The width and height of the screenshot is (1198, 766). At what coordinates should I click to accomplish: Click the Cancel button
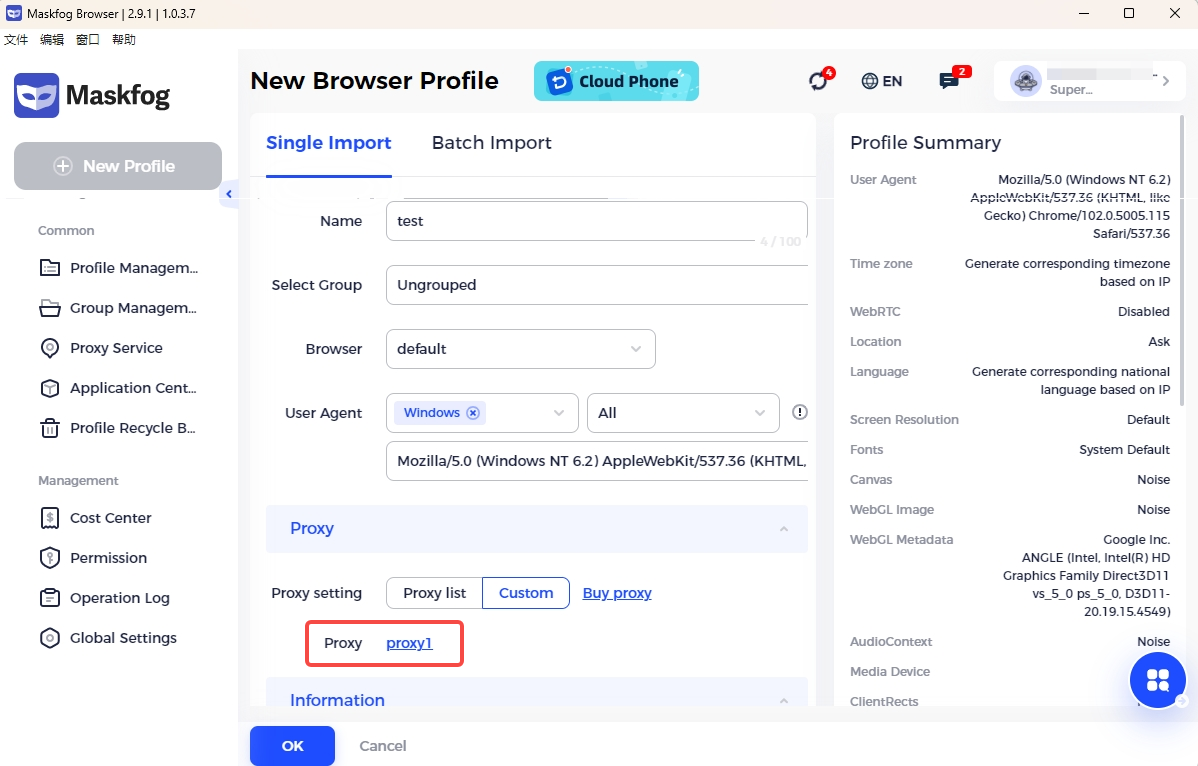pyautogui.click(x=383, y=746)
